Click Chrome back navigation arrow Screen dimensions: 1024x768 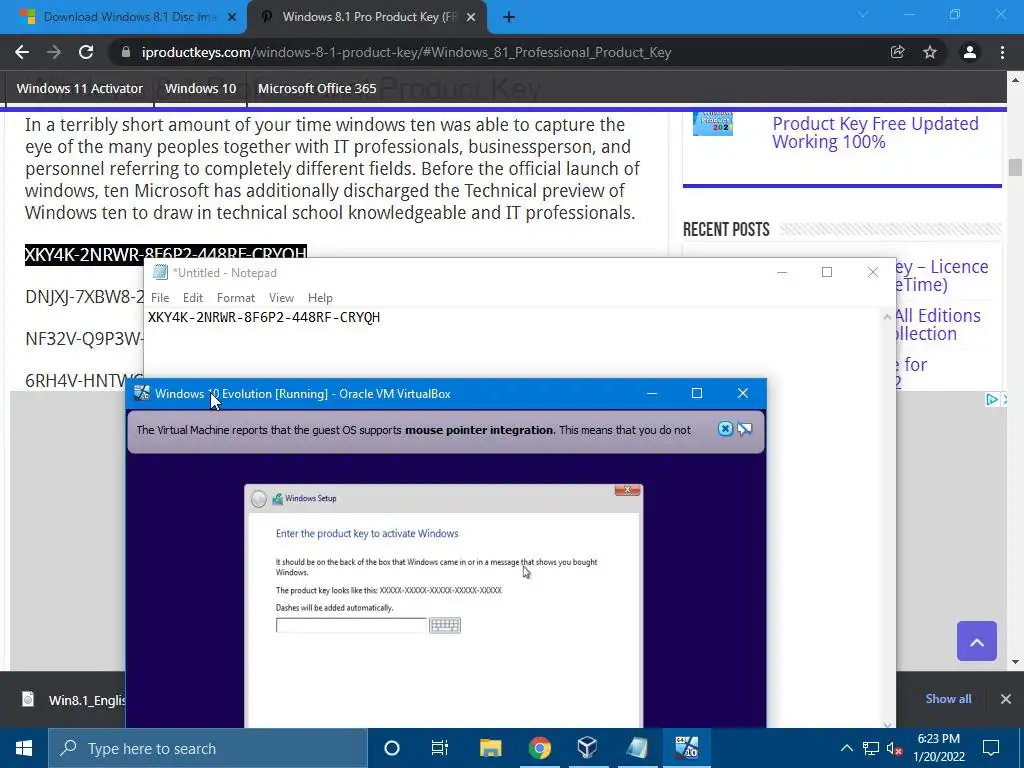tap(22, 52)
